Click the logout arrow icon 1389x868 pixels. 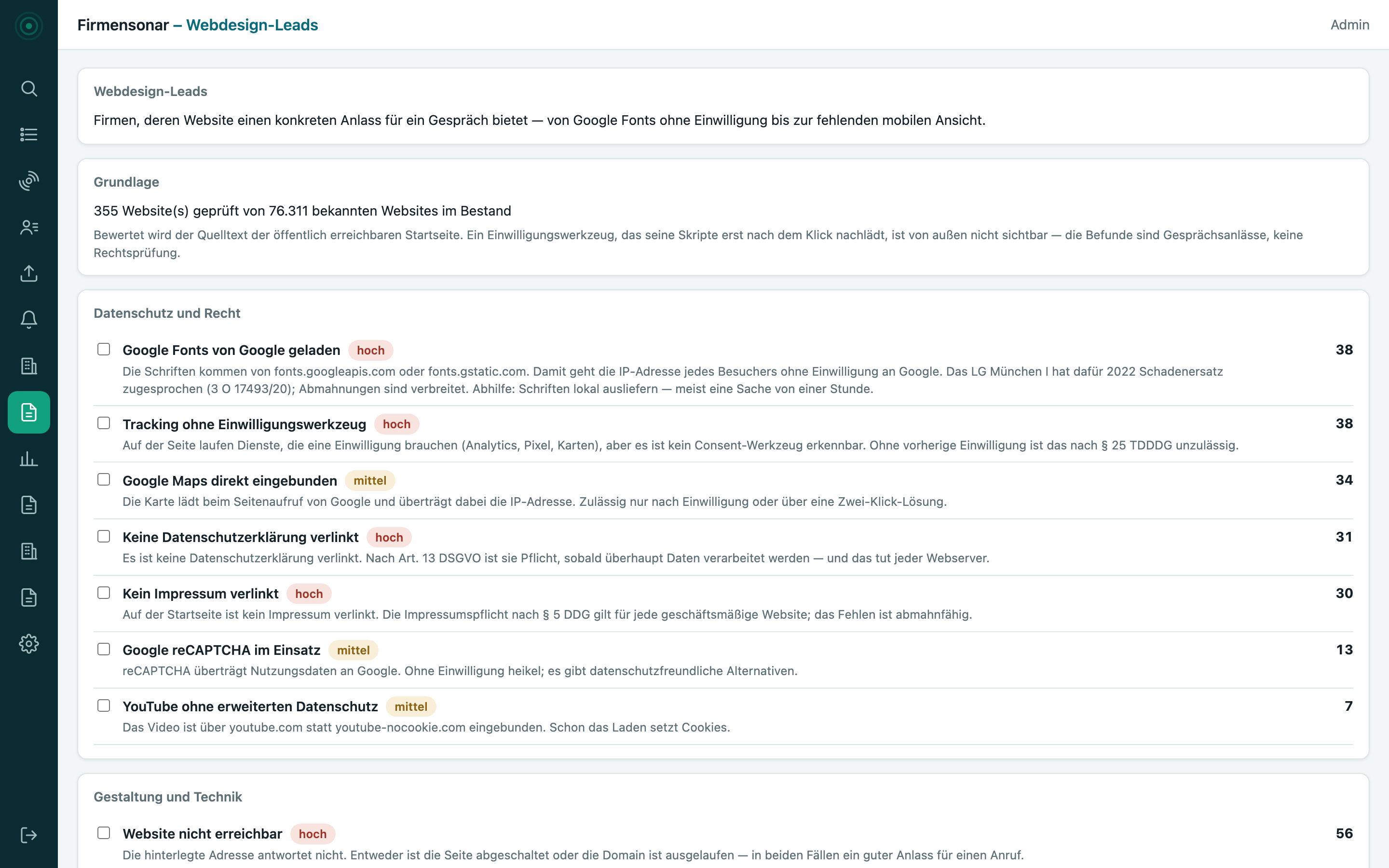point(29,835)
